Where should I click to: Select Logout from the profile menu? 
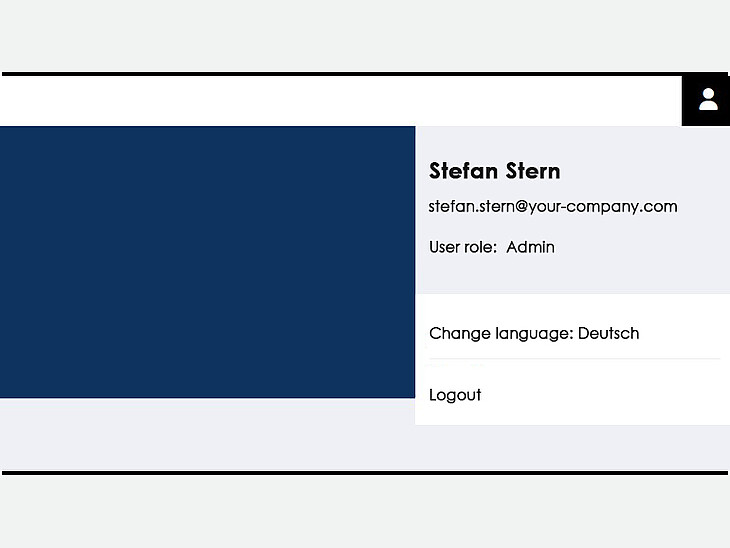[x=455, y=395]
